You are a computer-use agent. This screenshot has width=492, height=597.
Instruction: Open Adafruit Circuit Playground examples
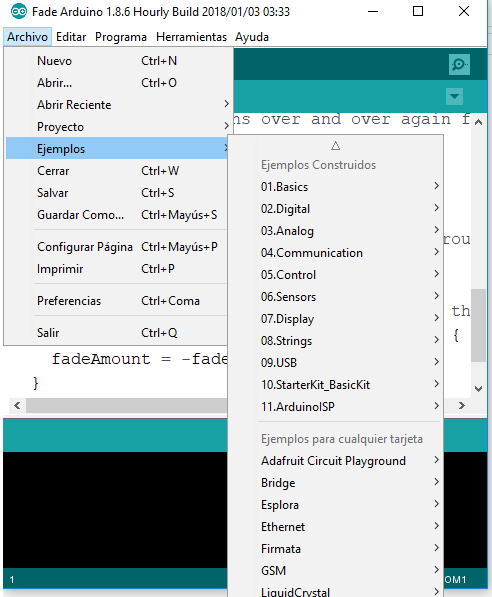pyautogui.click(x=336, y=461)
